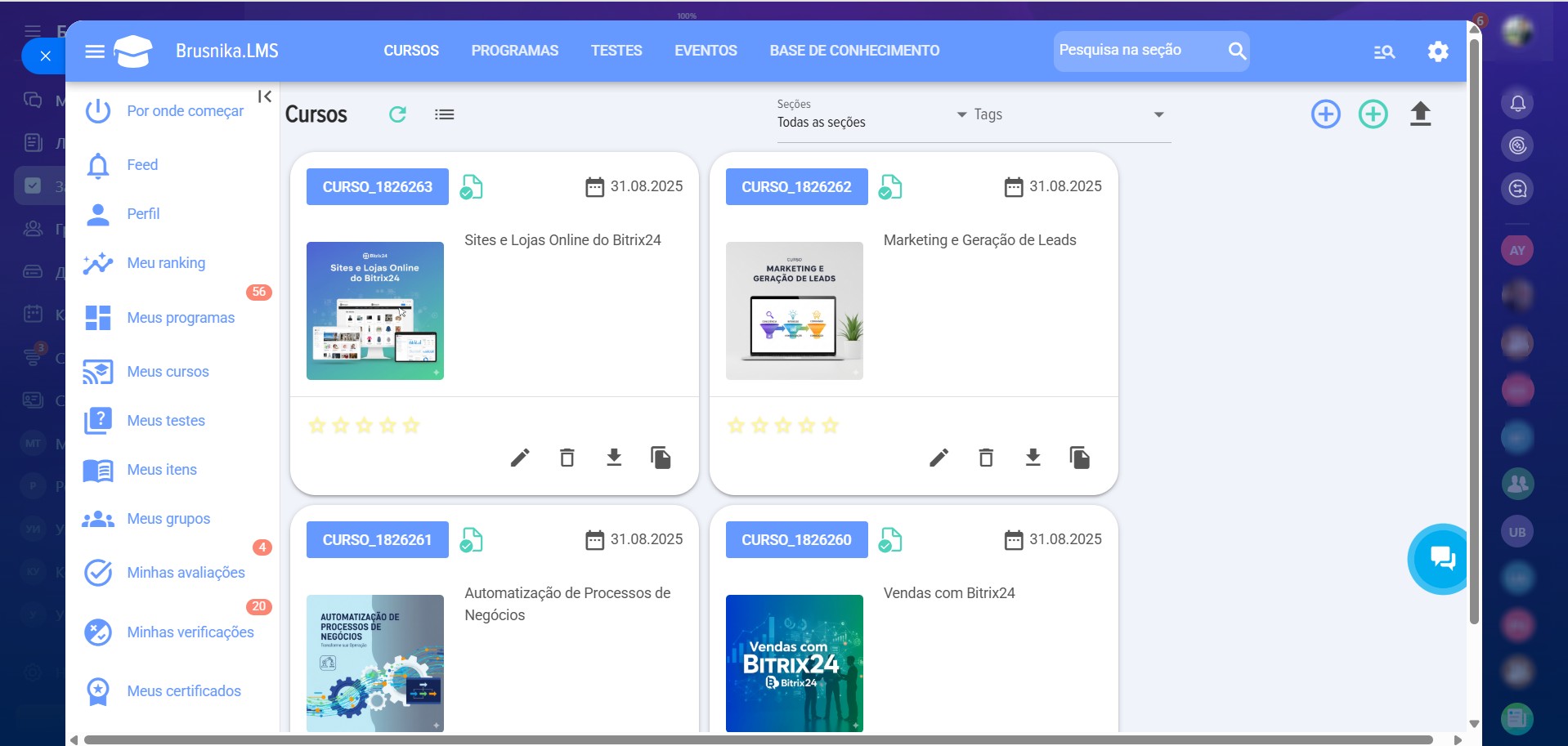Toggle the hamburger menu next to Brusnika.LMS
This screenshot has height=746, width=1568.
[x=95, y=51]
